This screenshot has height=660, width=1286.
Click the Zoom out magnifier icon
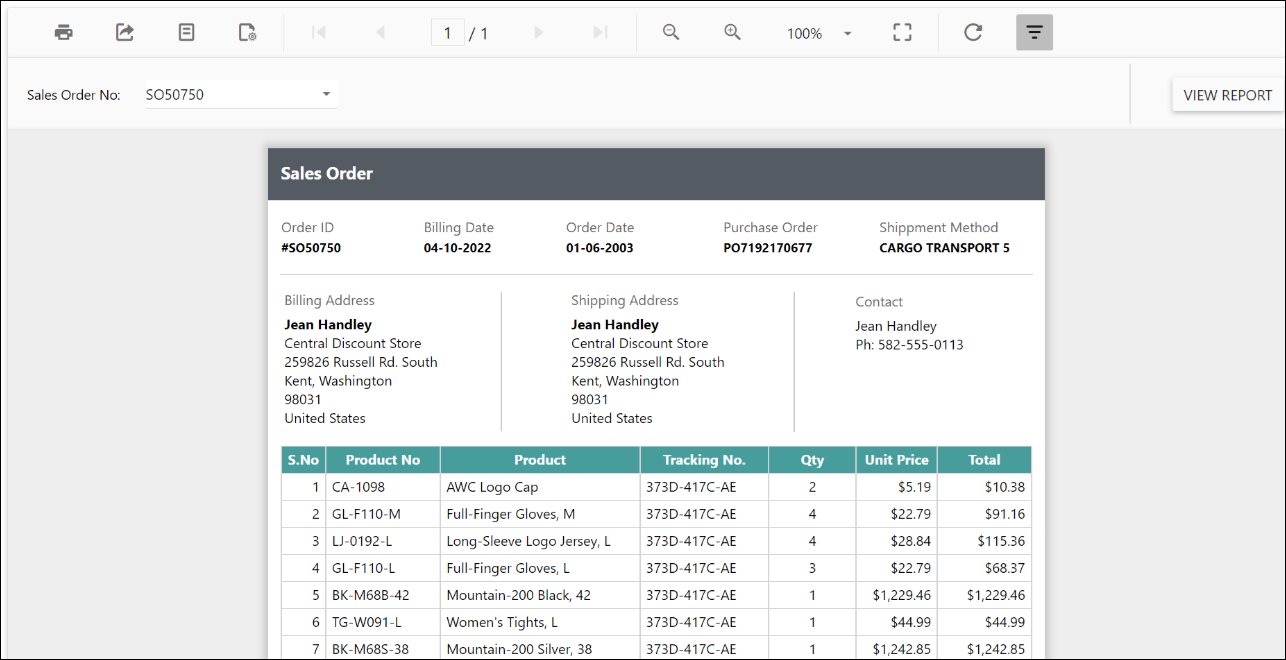point(671,32)
